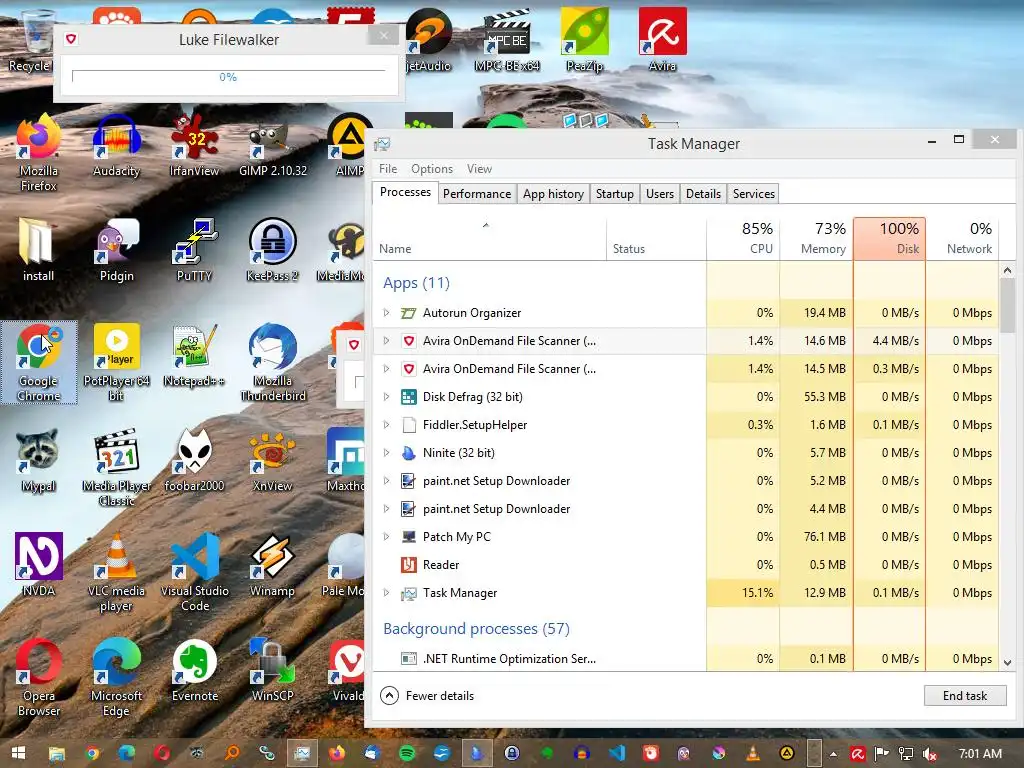Screen dimensions: 1024x768
Task: Sort processes by Name column header
Action: 490,238
